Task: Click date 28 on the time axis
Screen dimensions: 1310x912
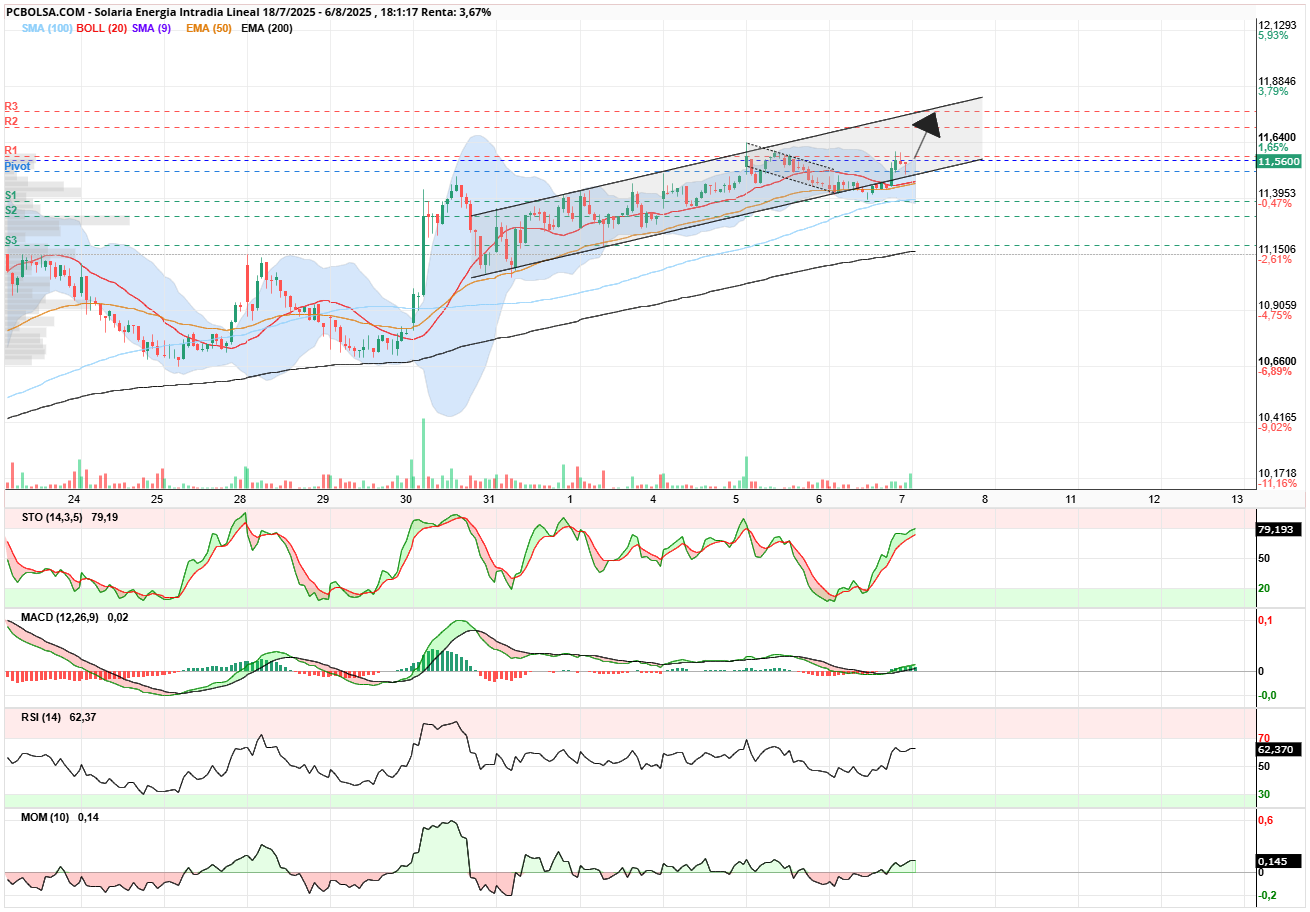Action: [240, 498]
